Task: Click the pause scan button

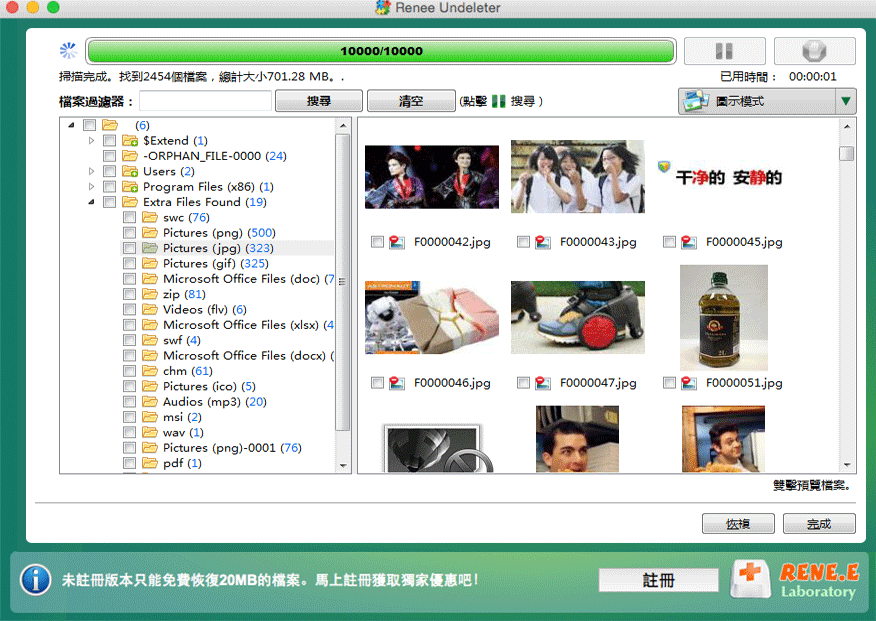Action: point(725,51)
